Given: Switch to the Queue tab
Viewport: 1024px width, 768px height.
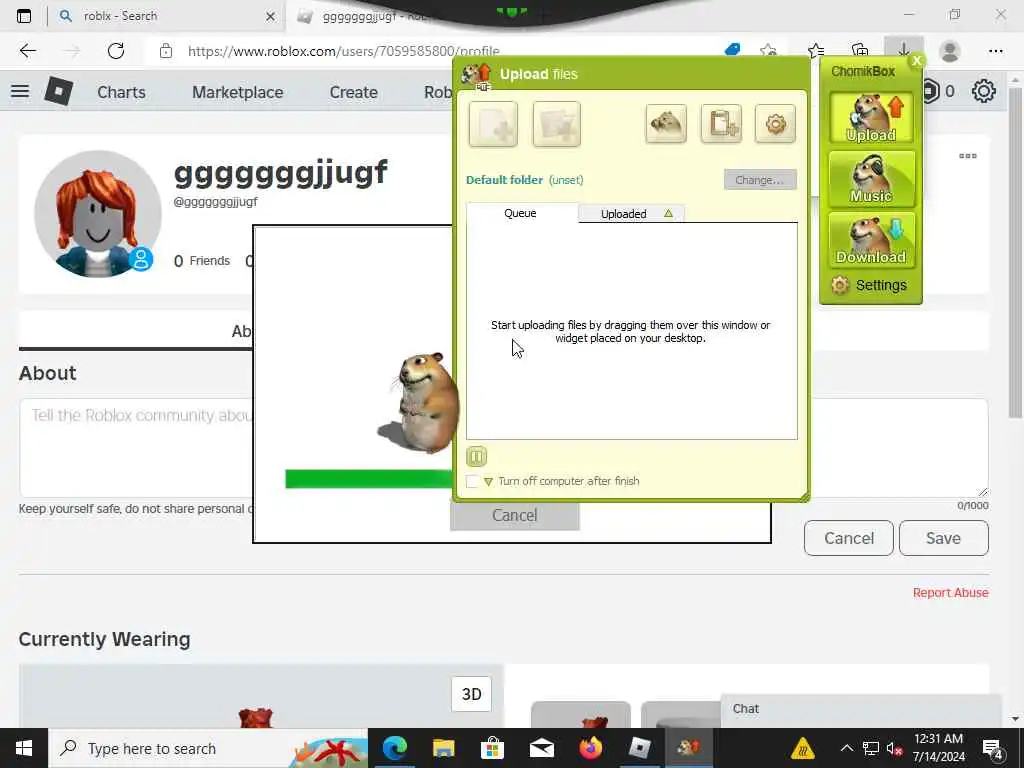Looking at the screenshot, I should [520, 214].
